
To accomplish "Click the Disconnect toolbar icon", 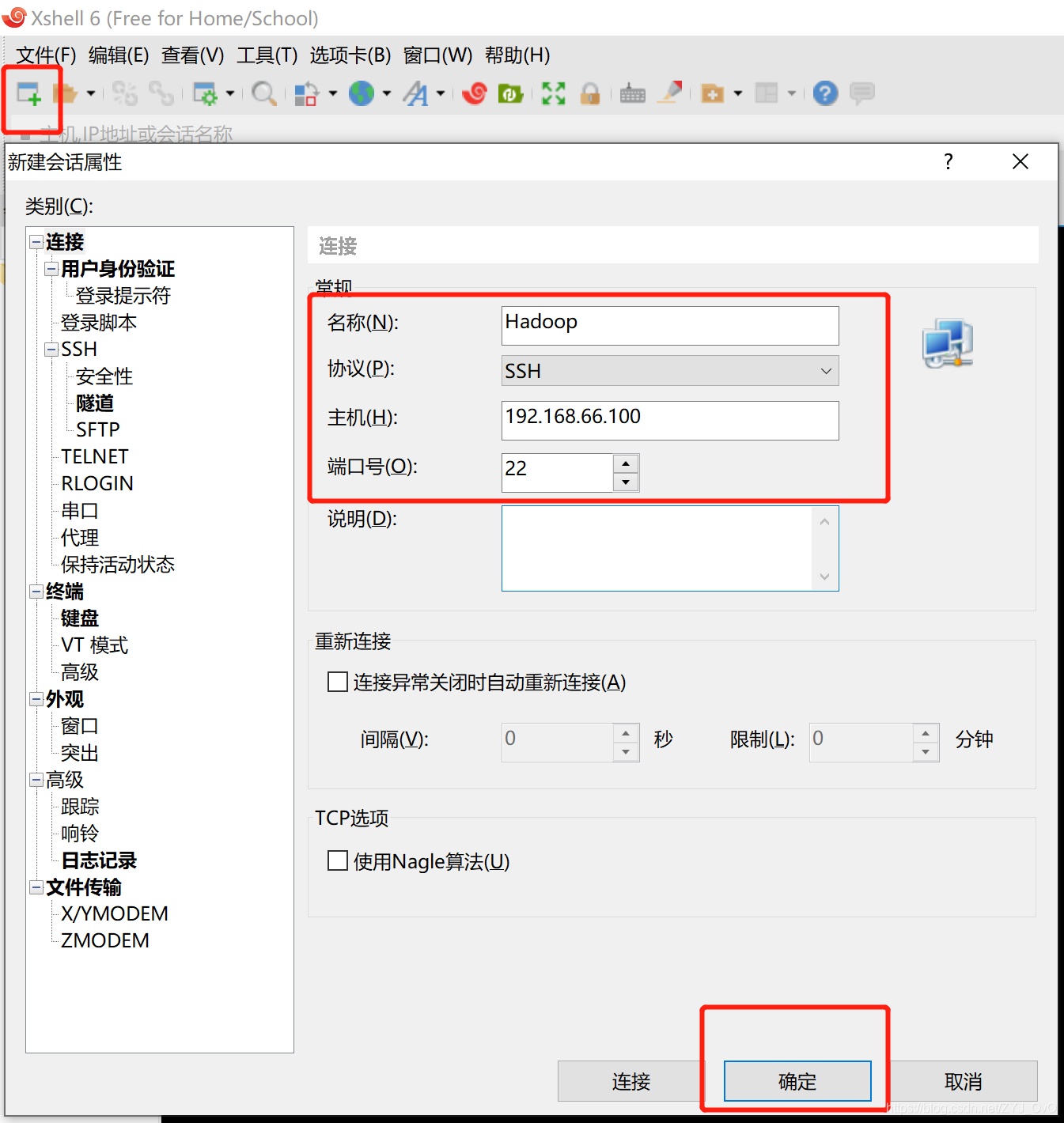I will (124, 93).
